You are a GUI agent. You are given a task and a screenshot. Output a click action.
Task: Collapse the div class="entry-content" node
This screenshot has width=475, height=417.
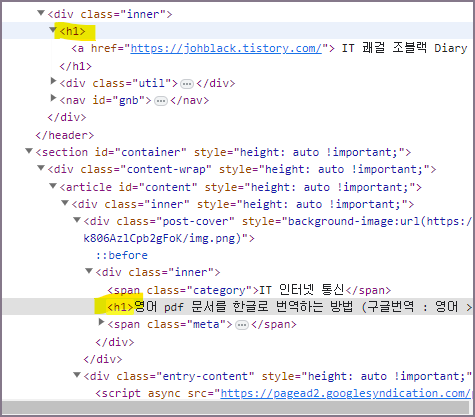coord(77,375)
